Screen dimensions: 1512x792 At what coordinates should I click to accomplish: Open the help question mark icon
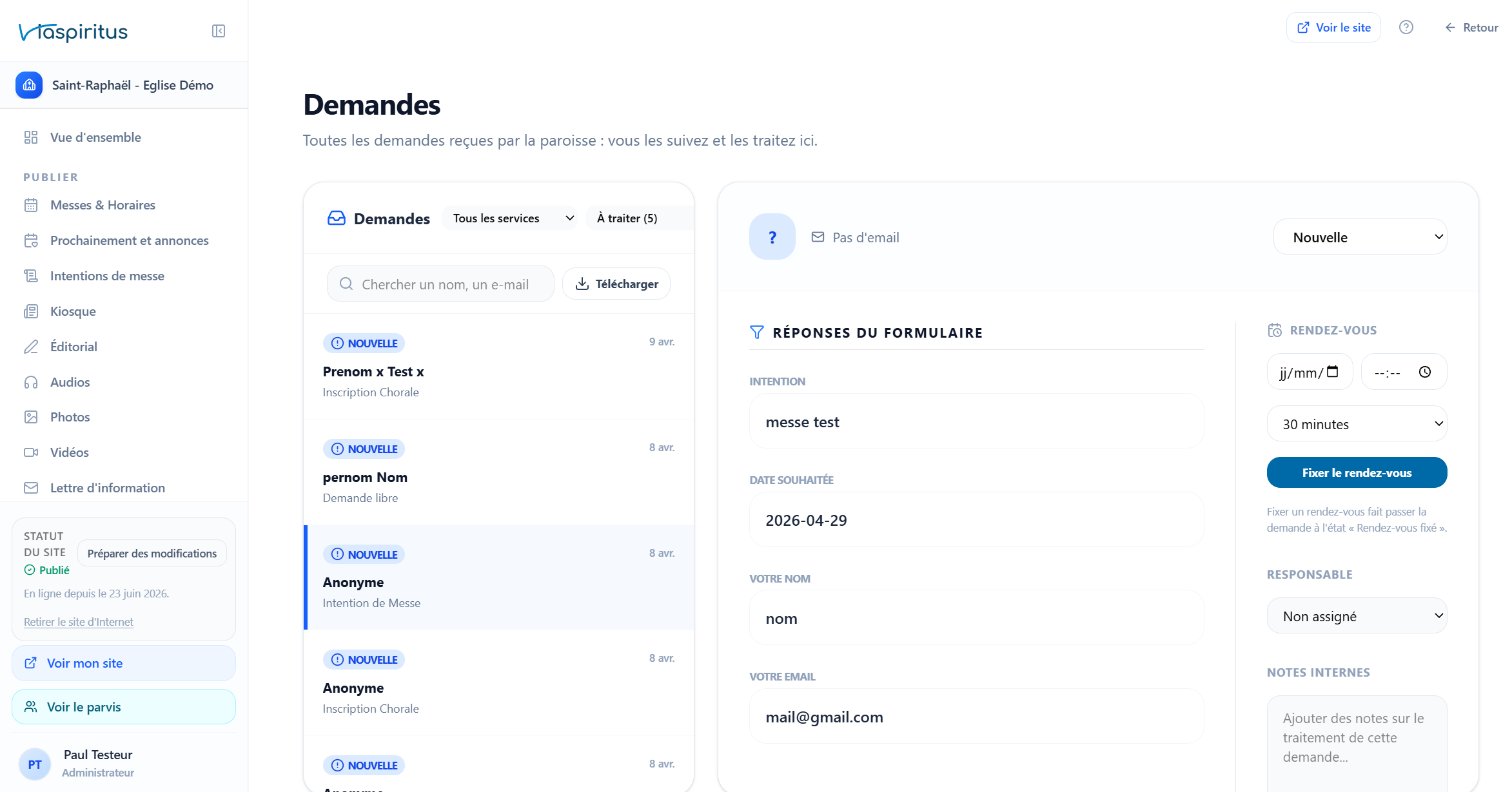(x=1406, y=28)
